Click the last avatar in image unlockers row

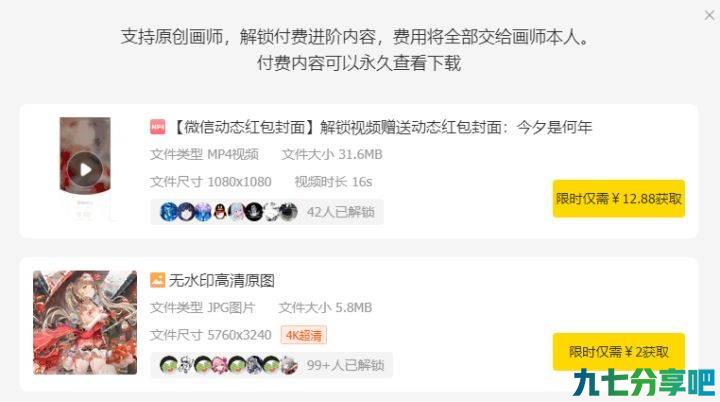(x=288, y=365)
